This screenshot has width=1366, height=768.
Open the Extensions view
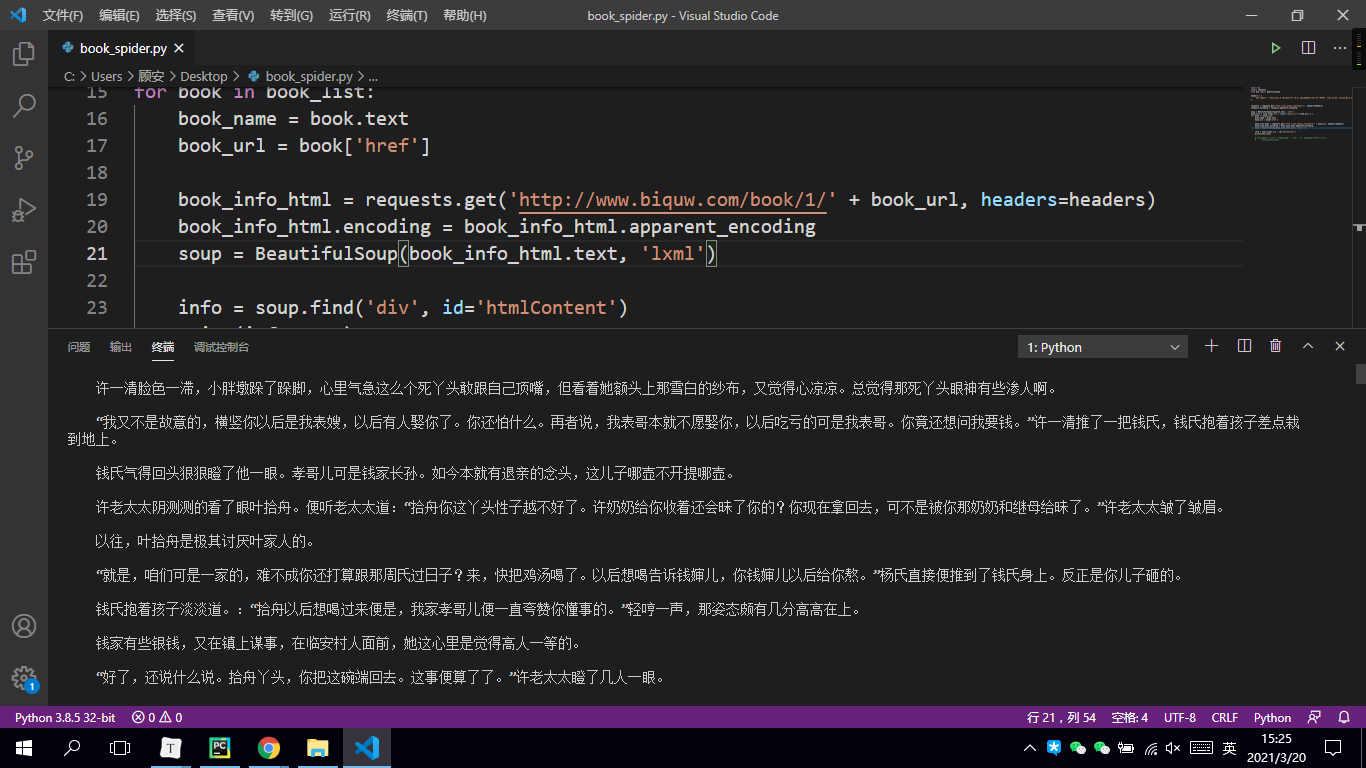point(24,262)
